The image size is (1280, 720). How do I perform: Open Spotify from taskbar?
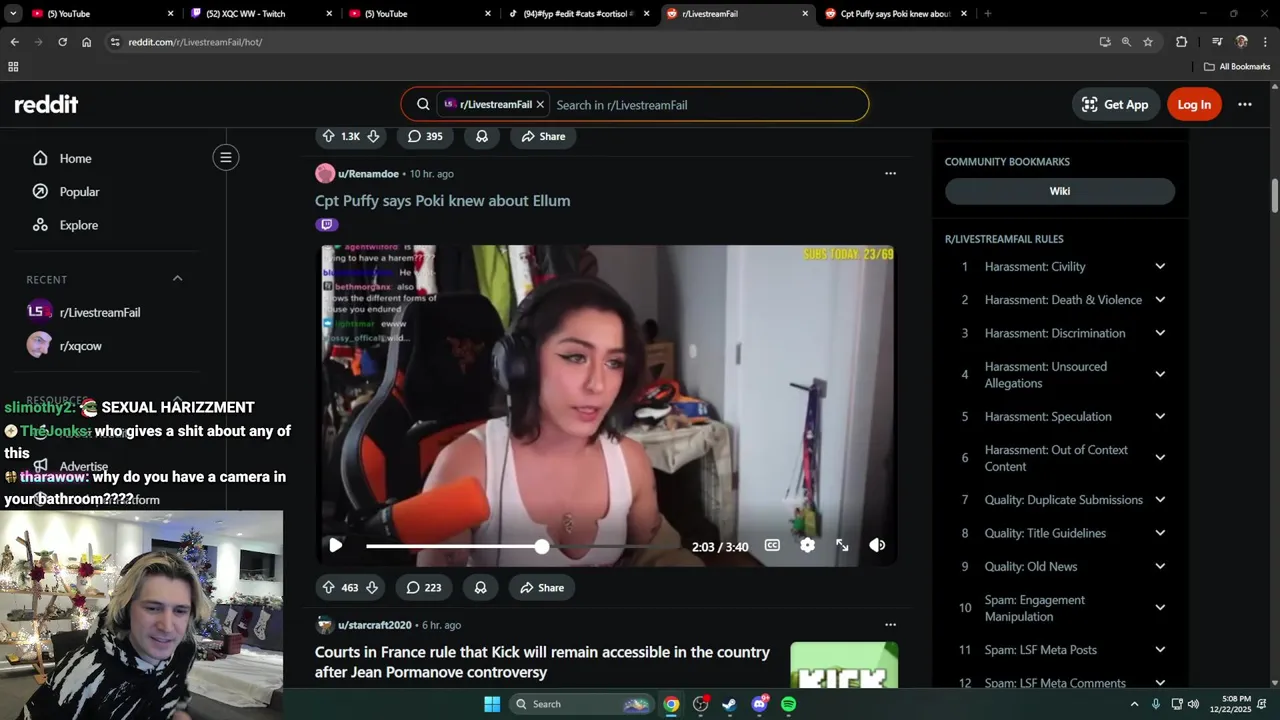[788, 704]
